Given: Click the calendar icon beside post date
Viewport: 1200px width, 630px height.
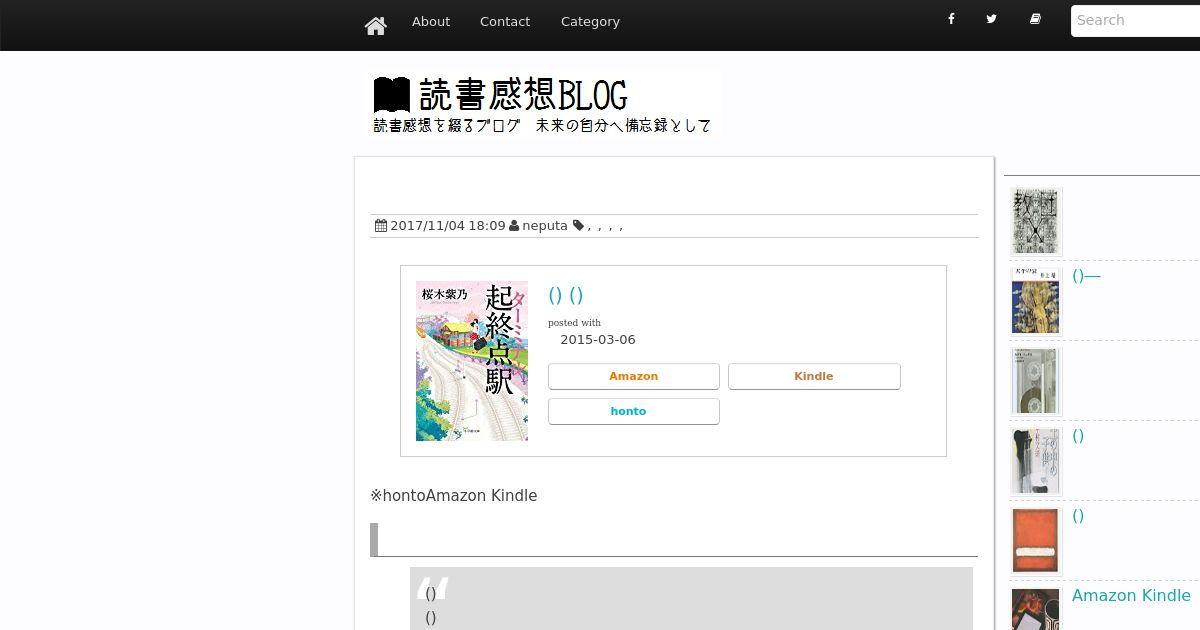Looking at the screenshot, I should pos(381,226).
